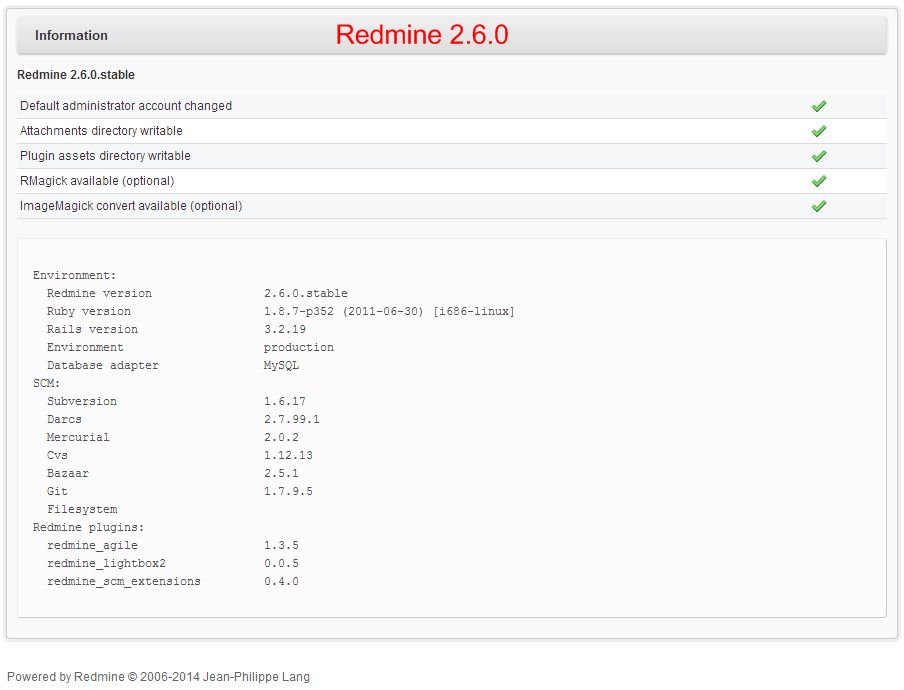
Task: Click the 2.6.0.stable value in the environment list
Action: tap(306, 293)
